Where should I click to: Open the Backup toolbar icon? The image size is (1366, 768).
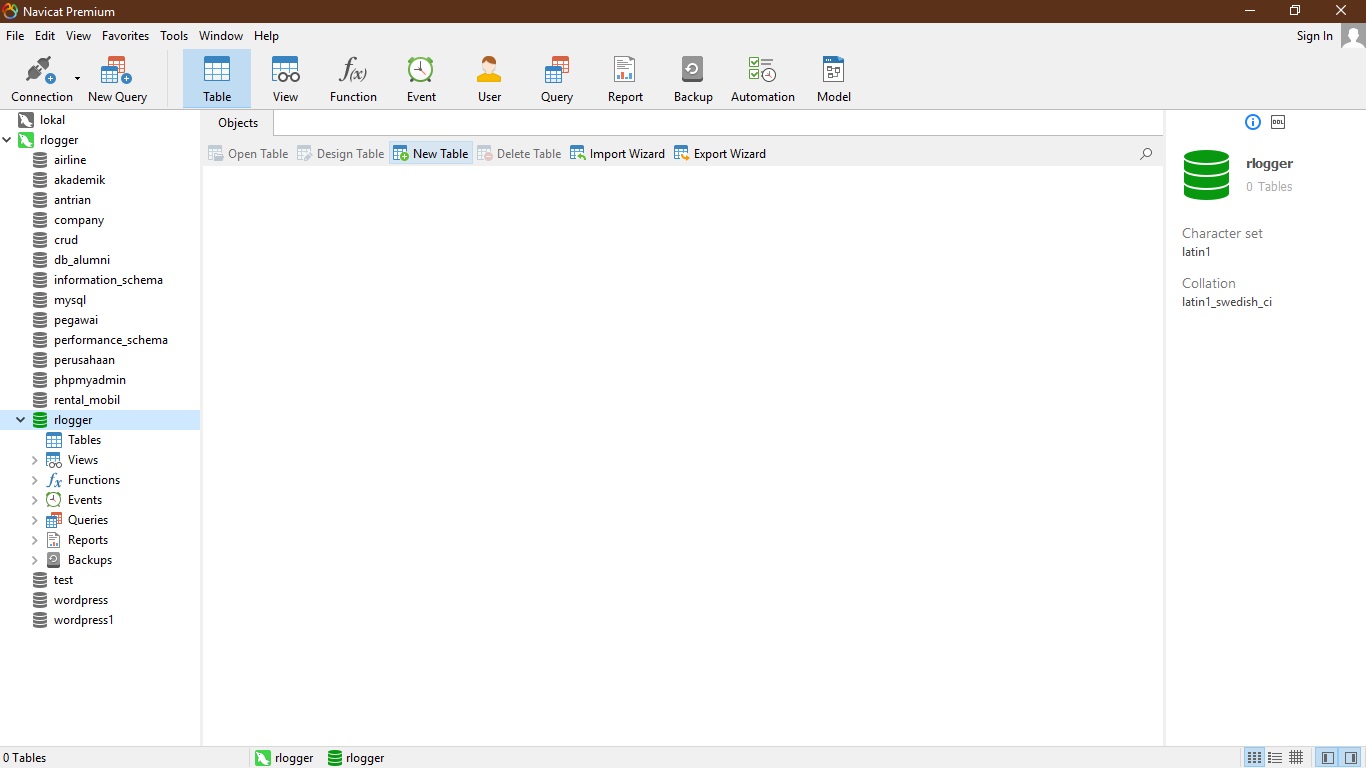click(x=693, y=79)
